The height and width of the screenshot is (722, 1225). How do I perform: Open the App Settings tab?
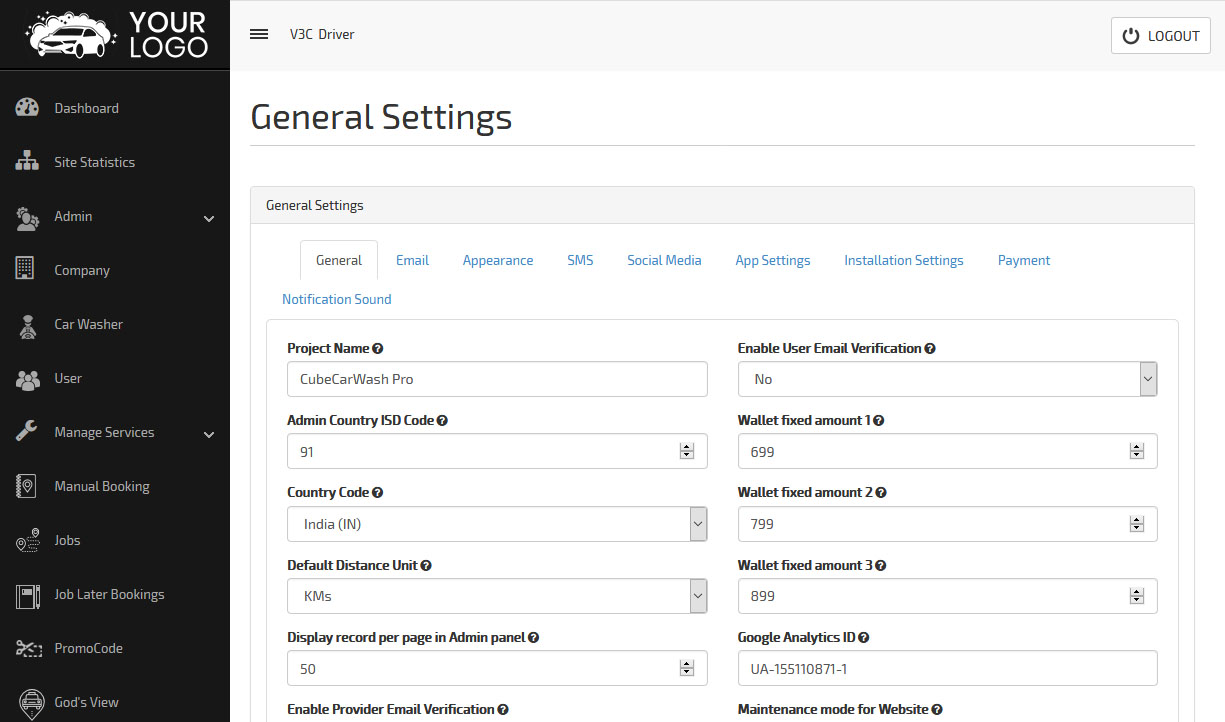[x=773, y=260]
